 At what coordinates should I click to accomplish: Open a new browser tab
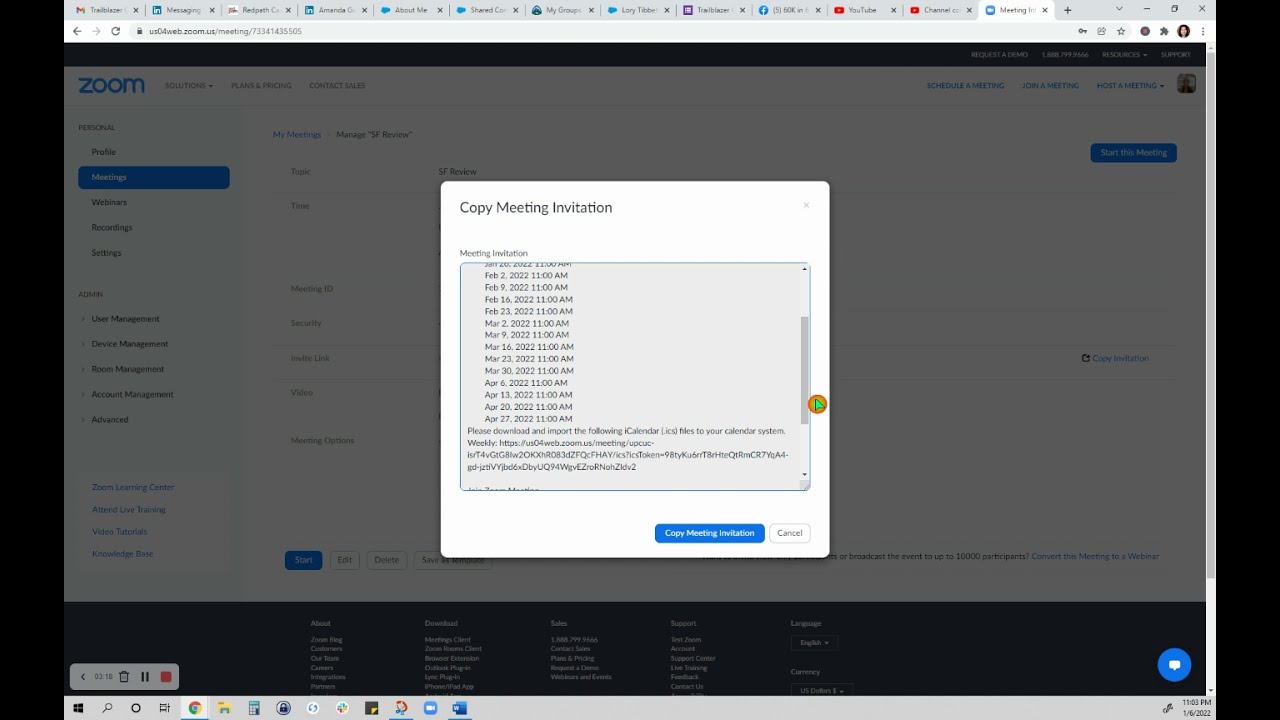pos(1068,10)
